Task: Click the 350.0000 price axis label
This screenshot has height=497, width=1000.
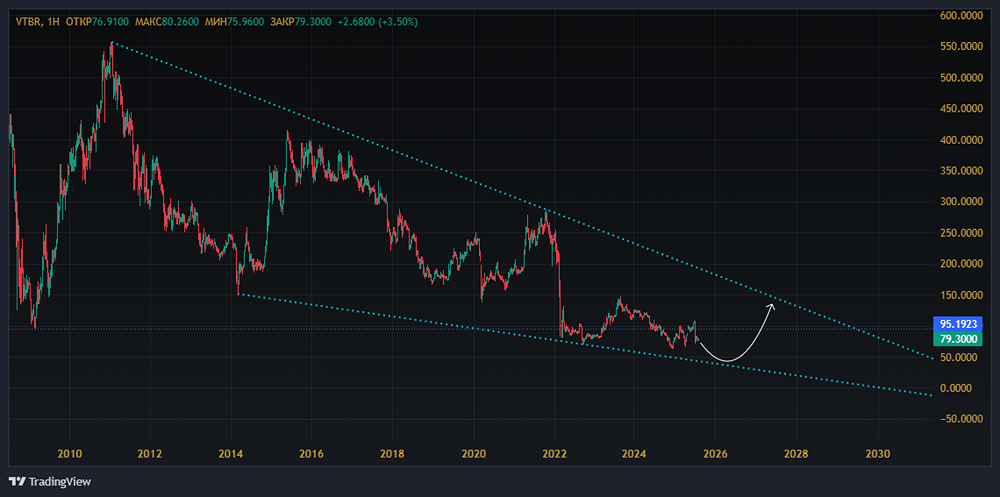Action: (x=960, y=171)
